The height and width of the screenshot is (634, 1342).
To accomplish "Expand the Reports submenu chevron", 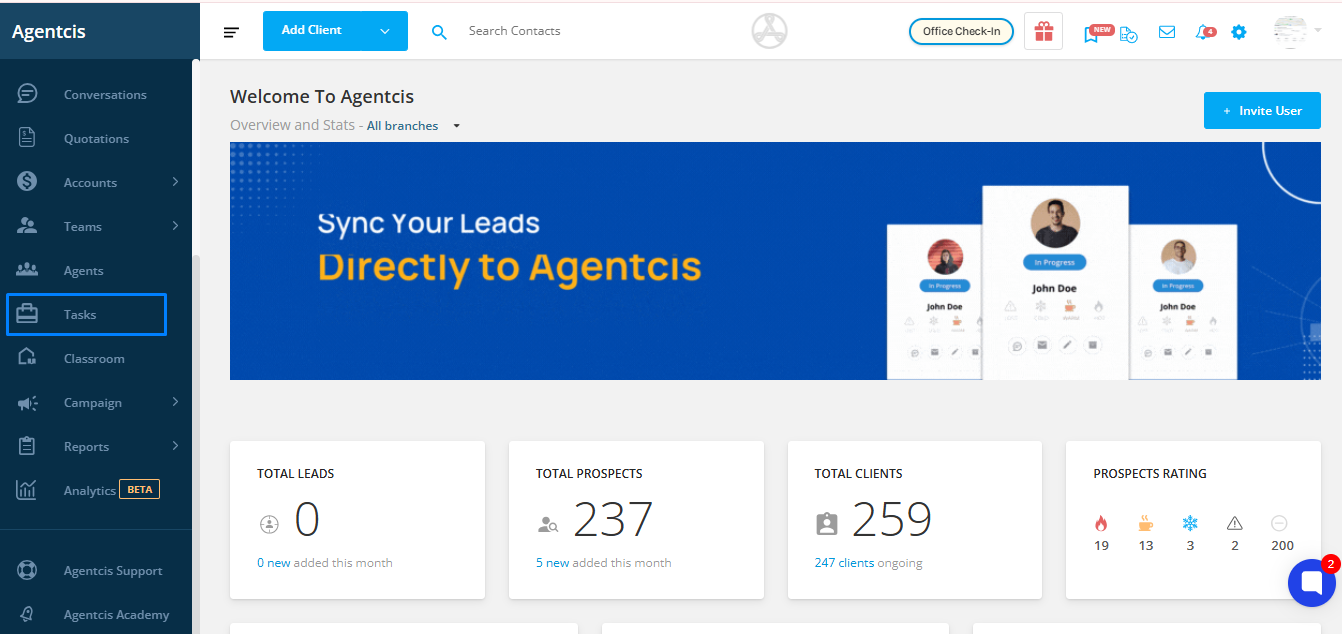I will point(175,445).
